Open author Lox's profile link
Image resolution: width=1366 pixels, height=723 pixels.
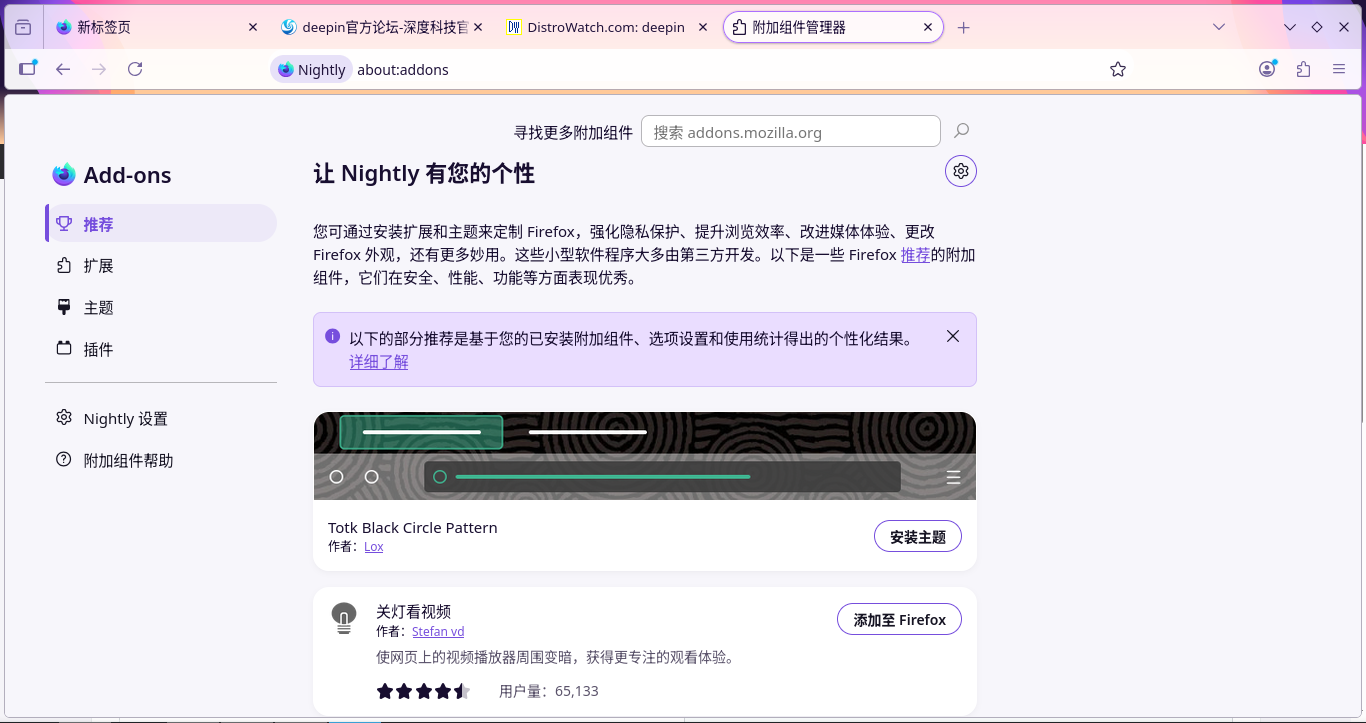tap(373, 547)
